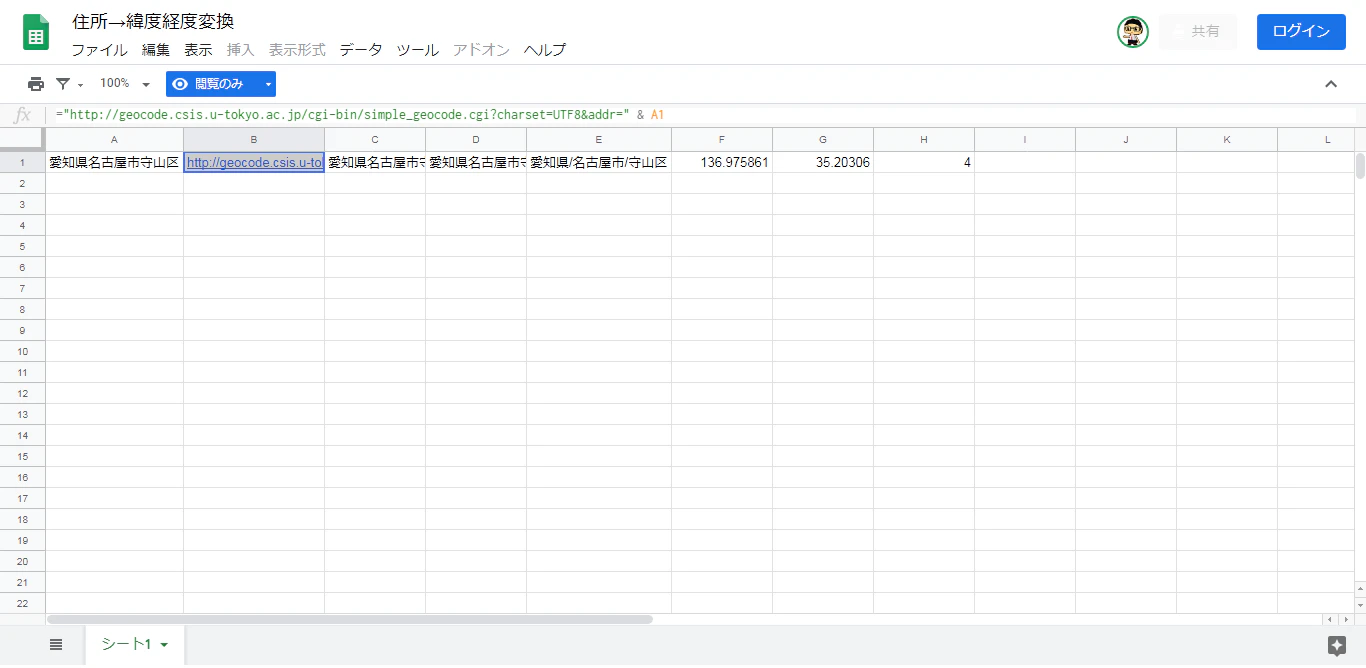Select cell C1 with 愛知県名古屋市
This screenshot has width=1366, height=668.
coord(375,162)
